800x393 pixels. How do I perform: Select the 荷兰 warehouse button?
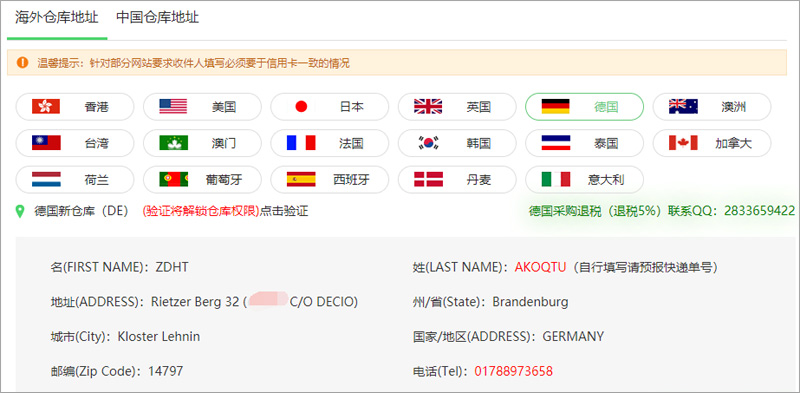pos(75,179)
